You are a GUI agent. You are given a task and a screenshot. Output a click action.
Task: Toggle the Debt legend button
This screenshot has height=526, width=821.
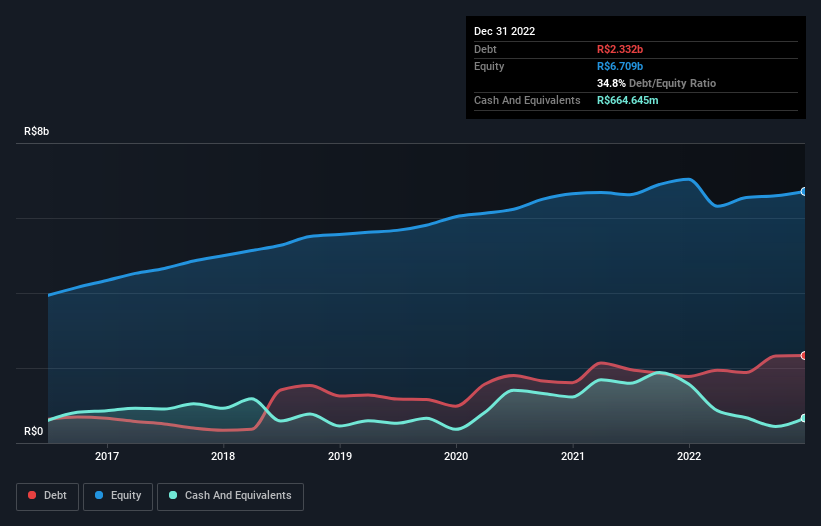click(47, 496)
